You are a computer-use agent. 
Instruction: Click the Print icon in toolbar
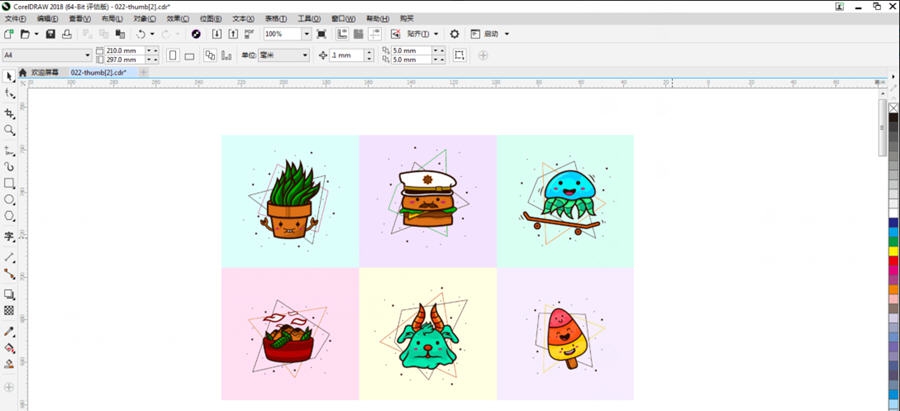(x=66, y=34)
